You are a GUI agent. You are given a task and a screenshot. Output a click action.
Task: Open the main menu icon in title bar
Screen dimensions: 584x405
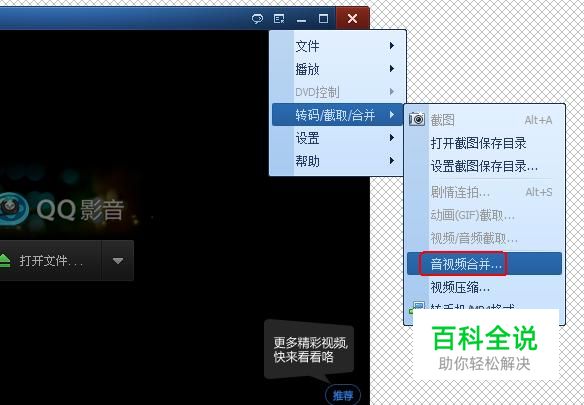pos(279,18)
